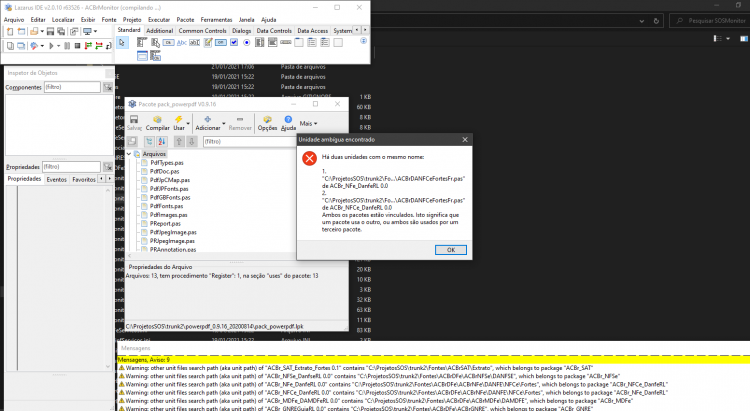The height and width of the screenshot is (411, 750).
Task: Open the Explorer address bar history dropdown
Action: click(x=641, y=21)
